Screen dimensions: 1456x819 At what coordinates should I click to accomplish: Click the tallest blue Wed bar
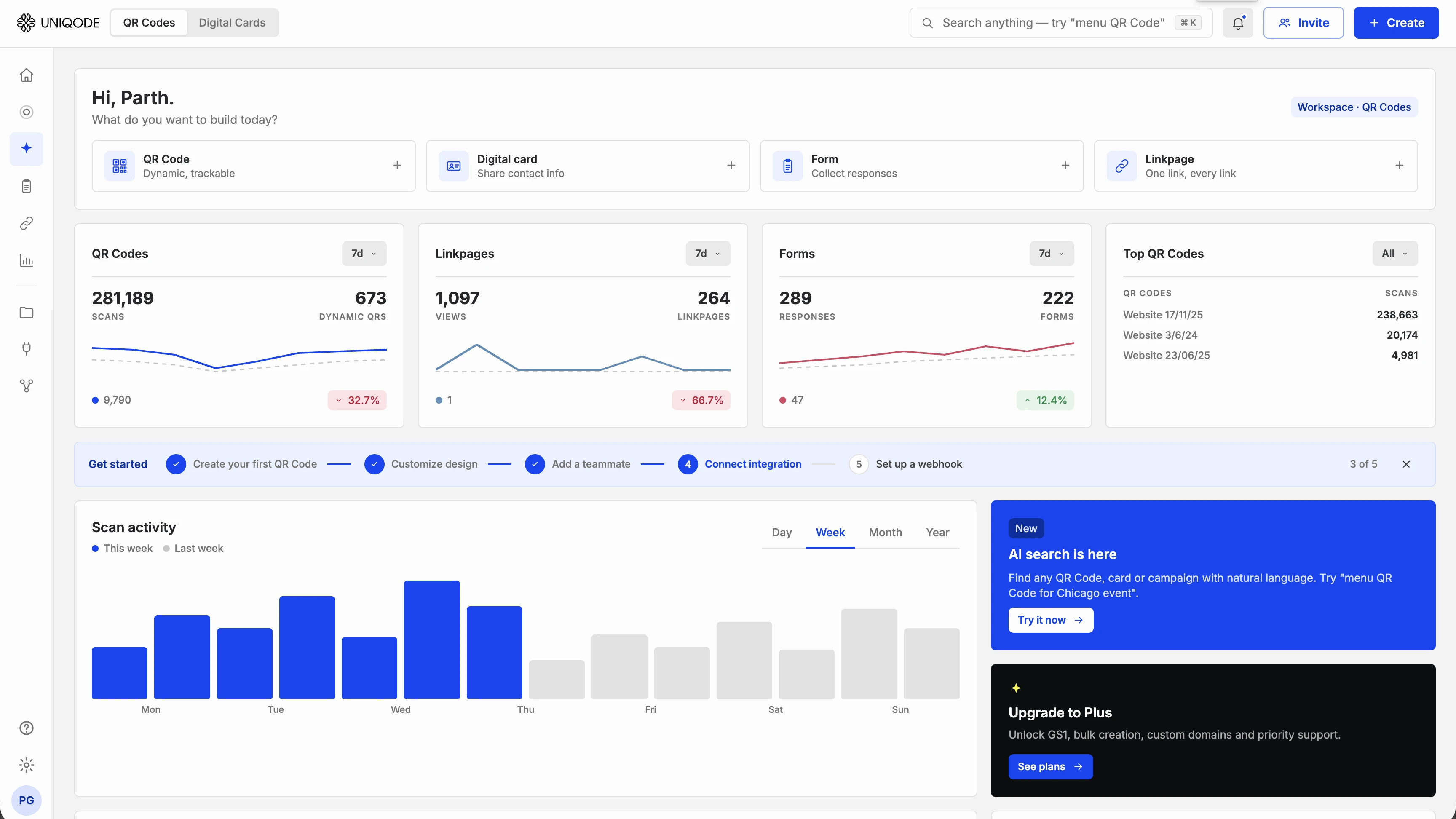pos(432,639)
